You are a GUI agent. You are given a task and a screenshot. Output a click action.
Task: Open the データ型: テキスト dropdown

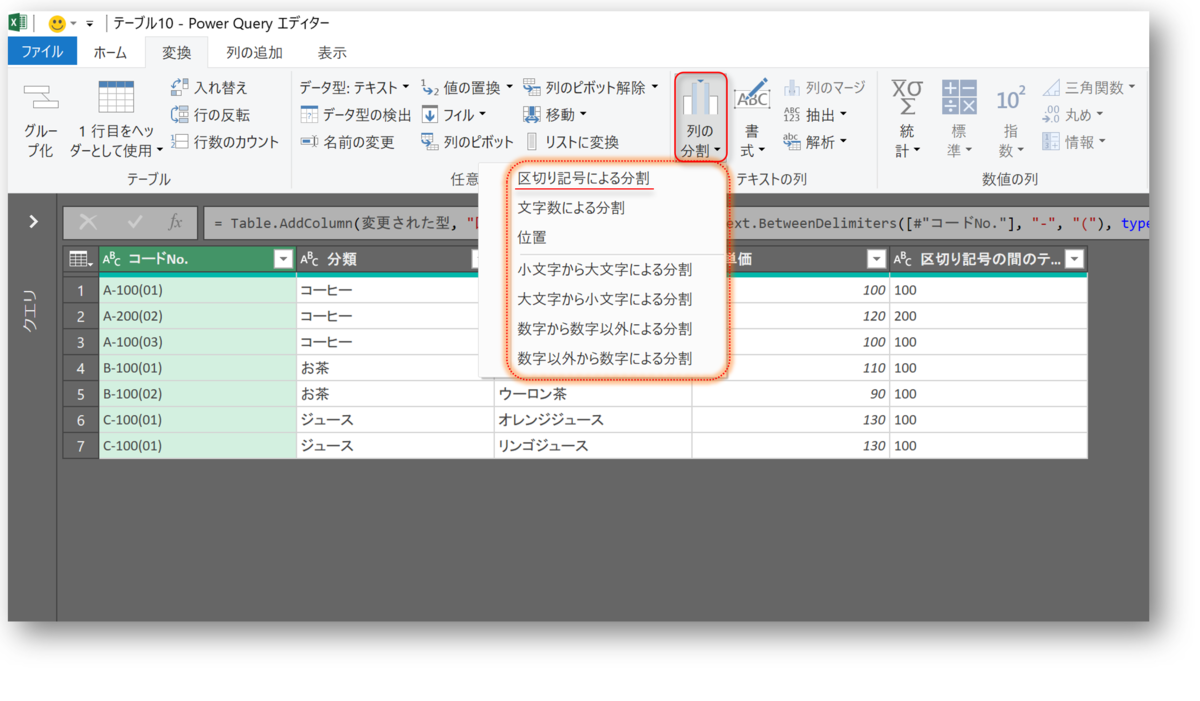click(x=343, y=88)
